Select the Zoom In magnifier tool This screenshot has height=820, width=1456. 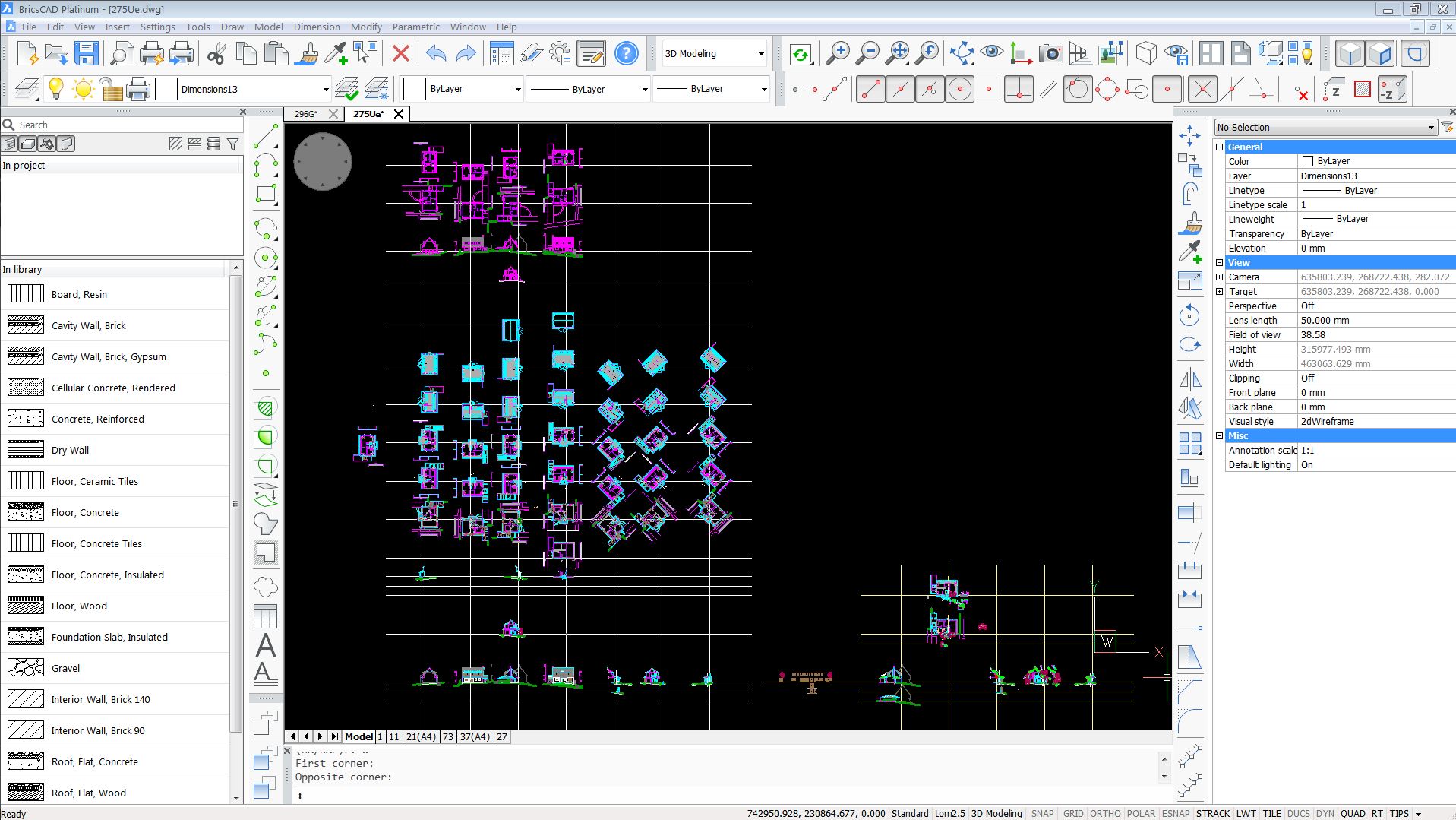tap(837, 54)
